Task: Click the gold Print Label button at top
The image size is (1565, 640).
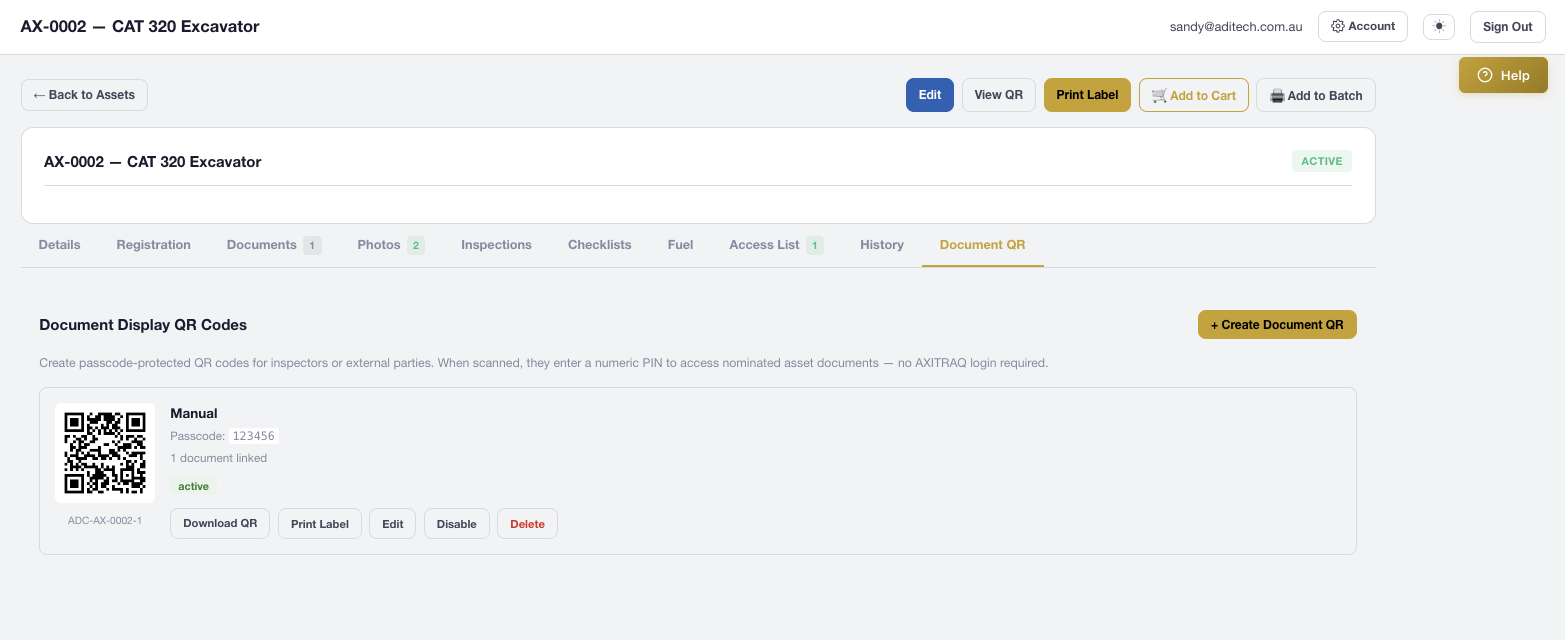Action: click(x=1087, y=95)
